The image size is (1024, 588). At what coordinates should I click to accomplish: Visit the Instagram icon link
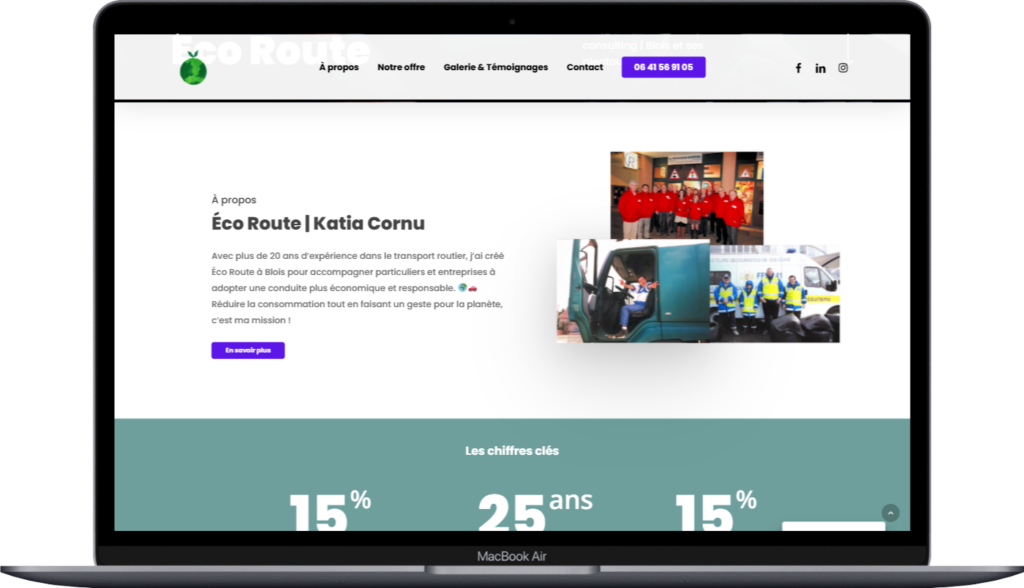click(843, 68)
